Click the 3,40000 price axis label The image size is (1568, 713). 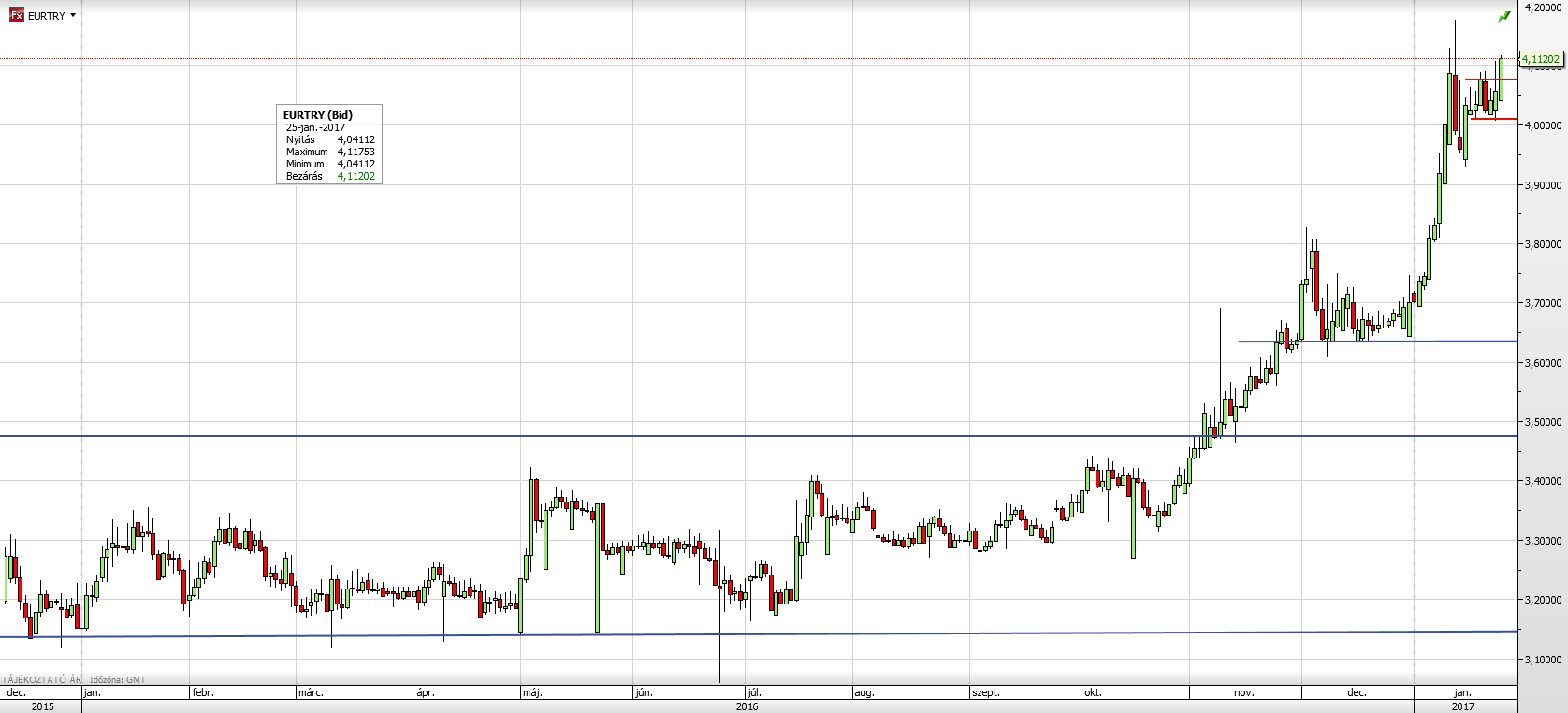(x=1543, y=482)
